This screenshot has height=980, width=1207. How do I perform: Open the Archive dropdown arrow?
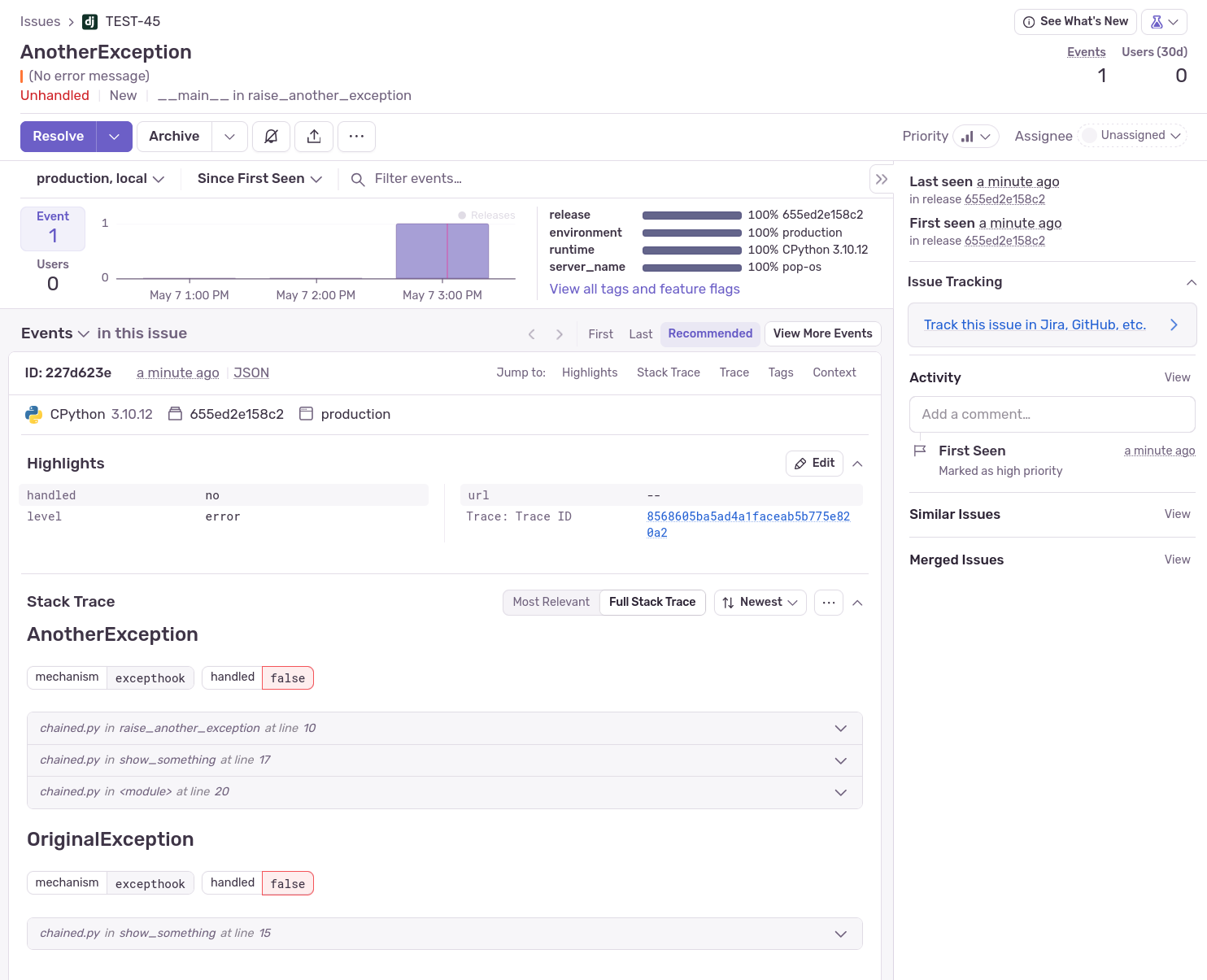(229, 137)
